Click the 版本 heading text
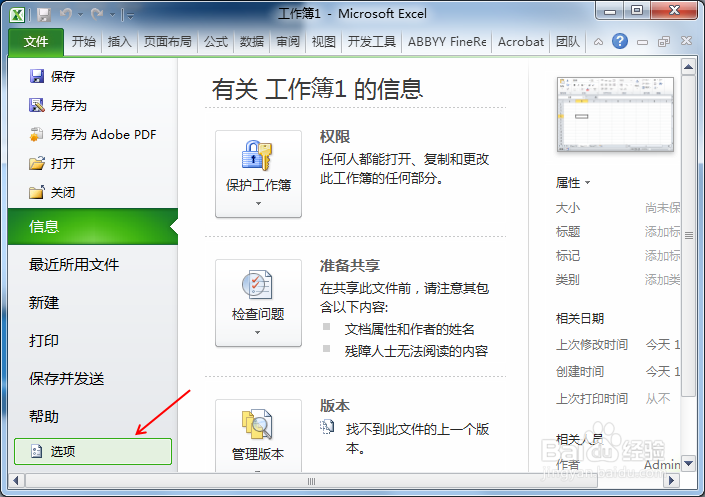Viewport: 705px width, 497px height. point(335,405)
